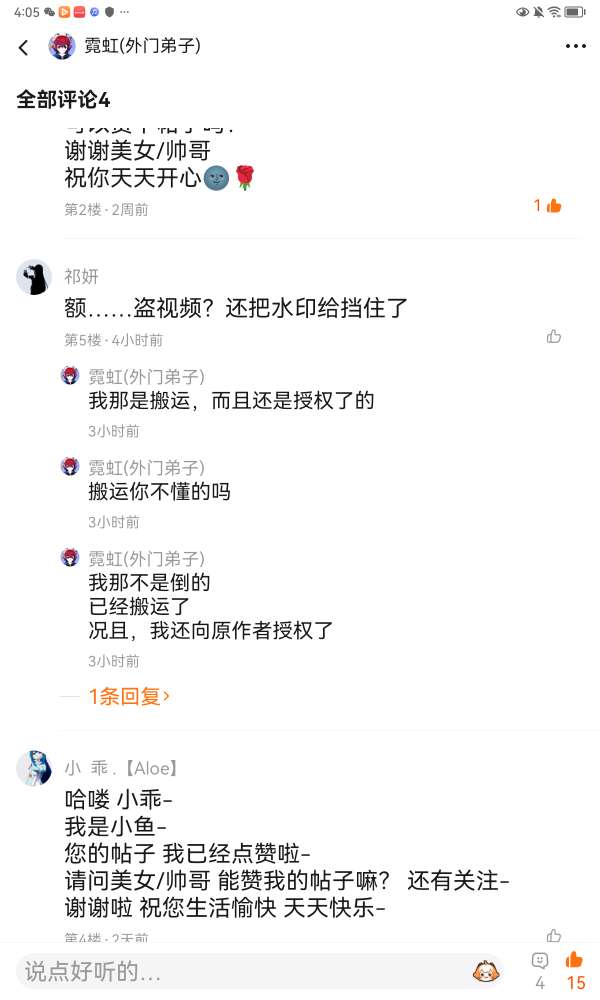Tap the header avatar of 霓虹(外门弟子)
The height and width of the screenshot is (1000, 600).
[62, 47]
